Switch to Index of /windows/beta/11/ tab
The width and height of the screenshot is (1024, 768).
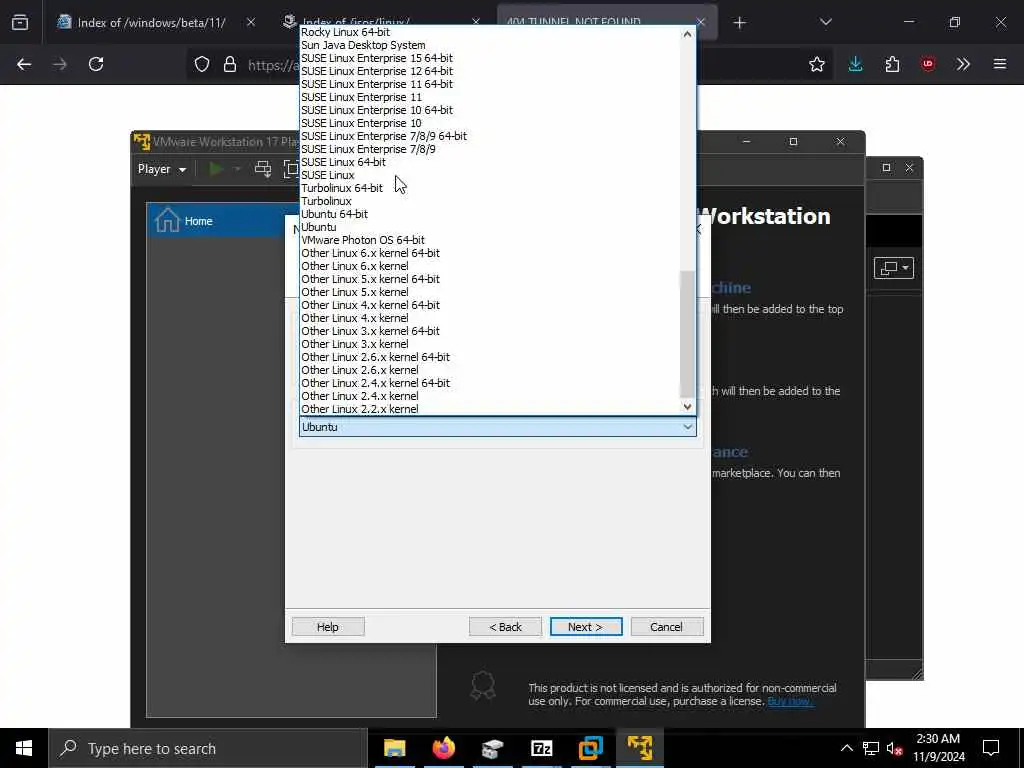[151, 22]
